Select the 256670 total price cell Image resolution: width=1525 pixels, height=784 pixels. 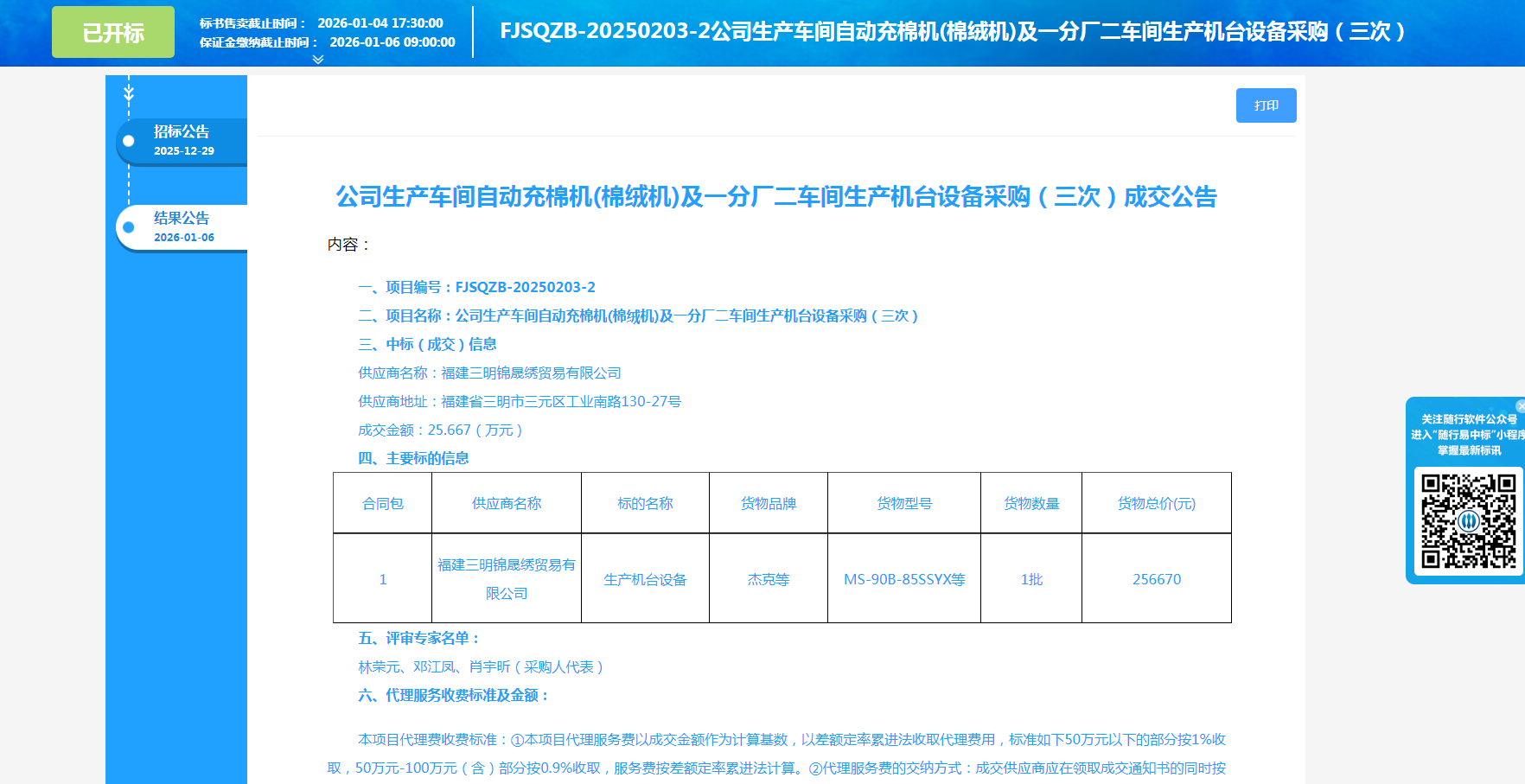tap(1156, 579)
